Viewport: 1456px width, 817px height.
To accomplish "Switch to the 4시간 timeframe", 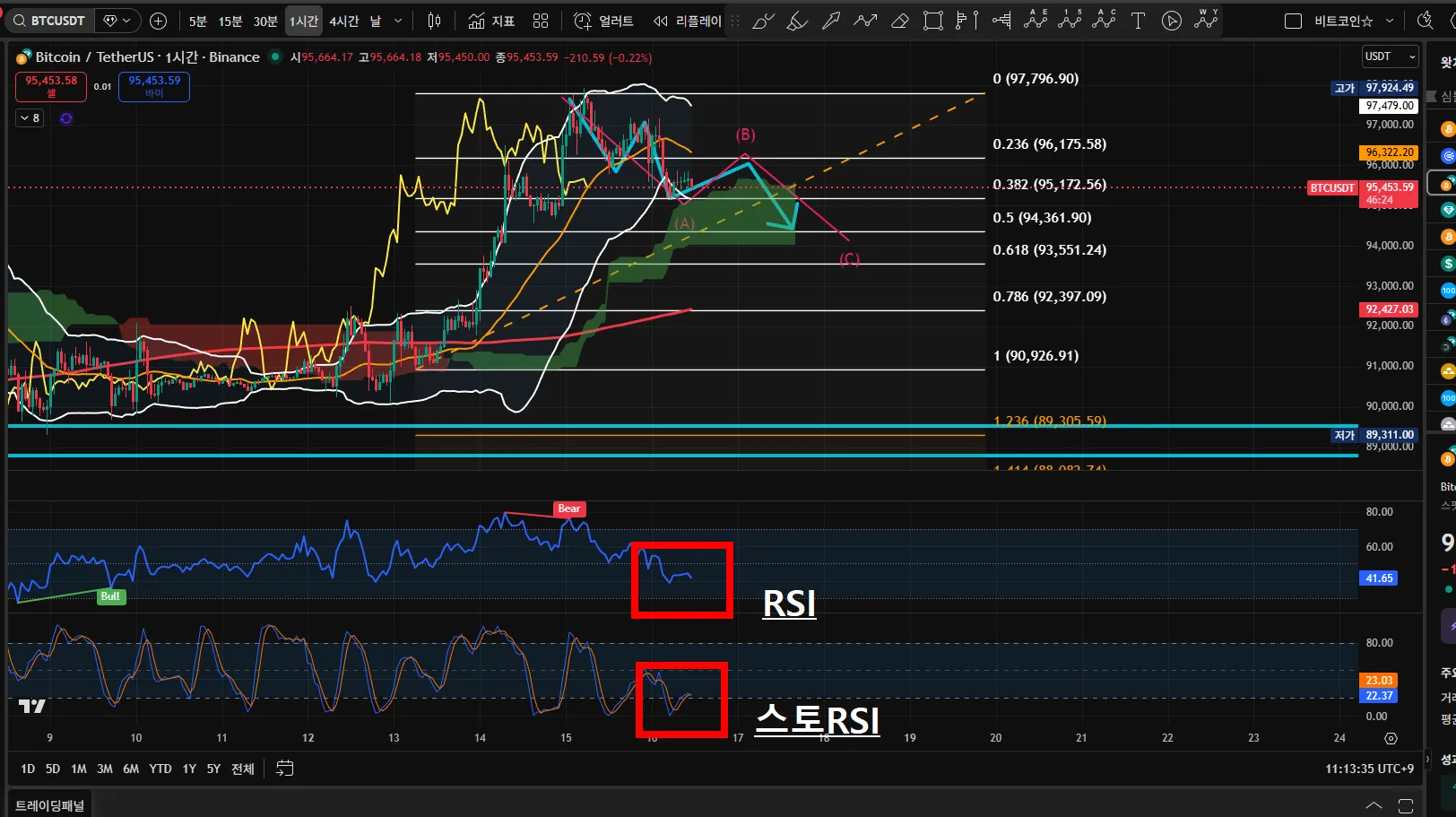I will 343,21.
